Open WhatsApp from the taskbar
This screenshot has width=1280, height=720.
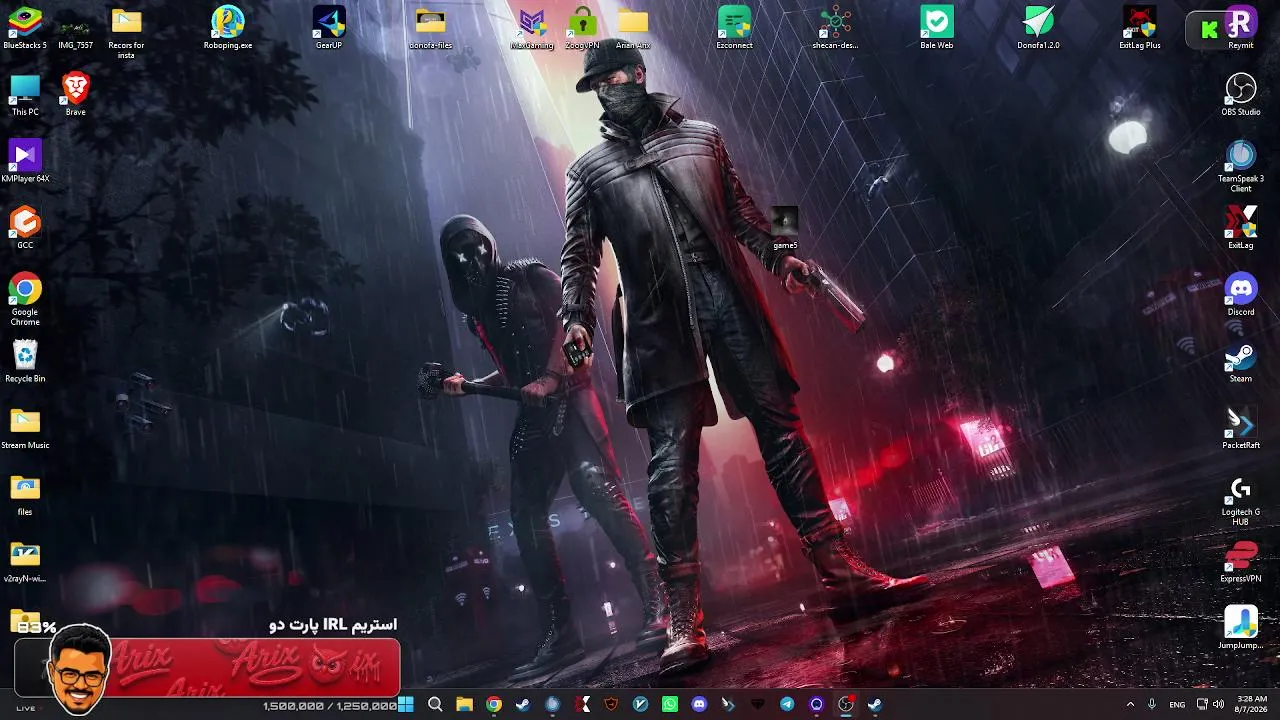pyautogui.click(x=670, y=704)
